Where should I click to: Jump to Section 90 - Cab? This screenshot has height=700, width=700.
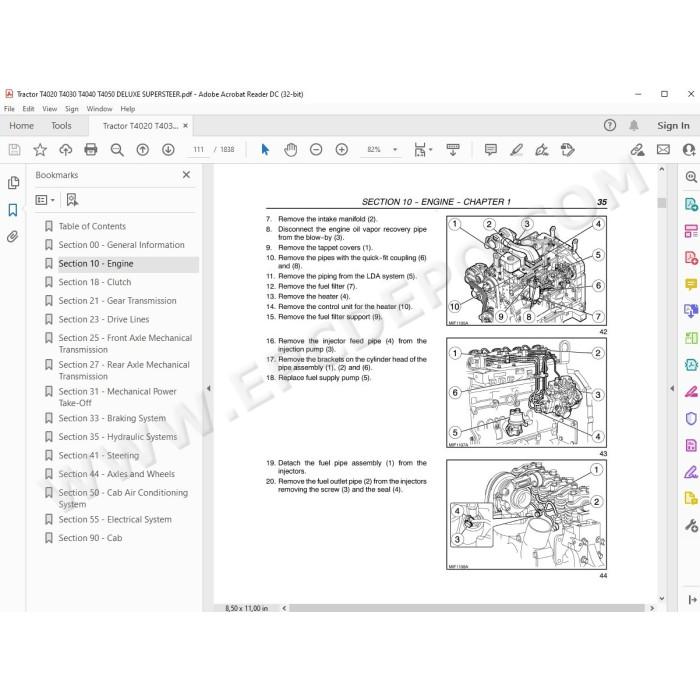point(90,538)
